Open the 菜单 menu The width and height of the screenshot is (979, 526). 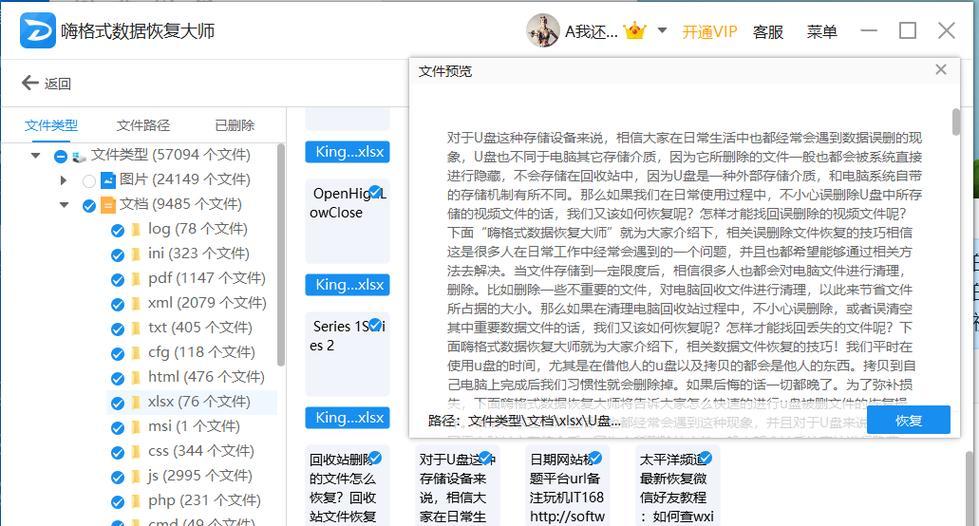(822, 32)
